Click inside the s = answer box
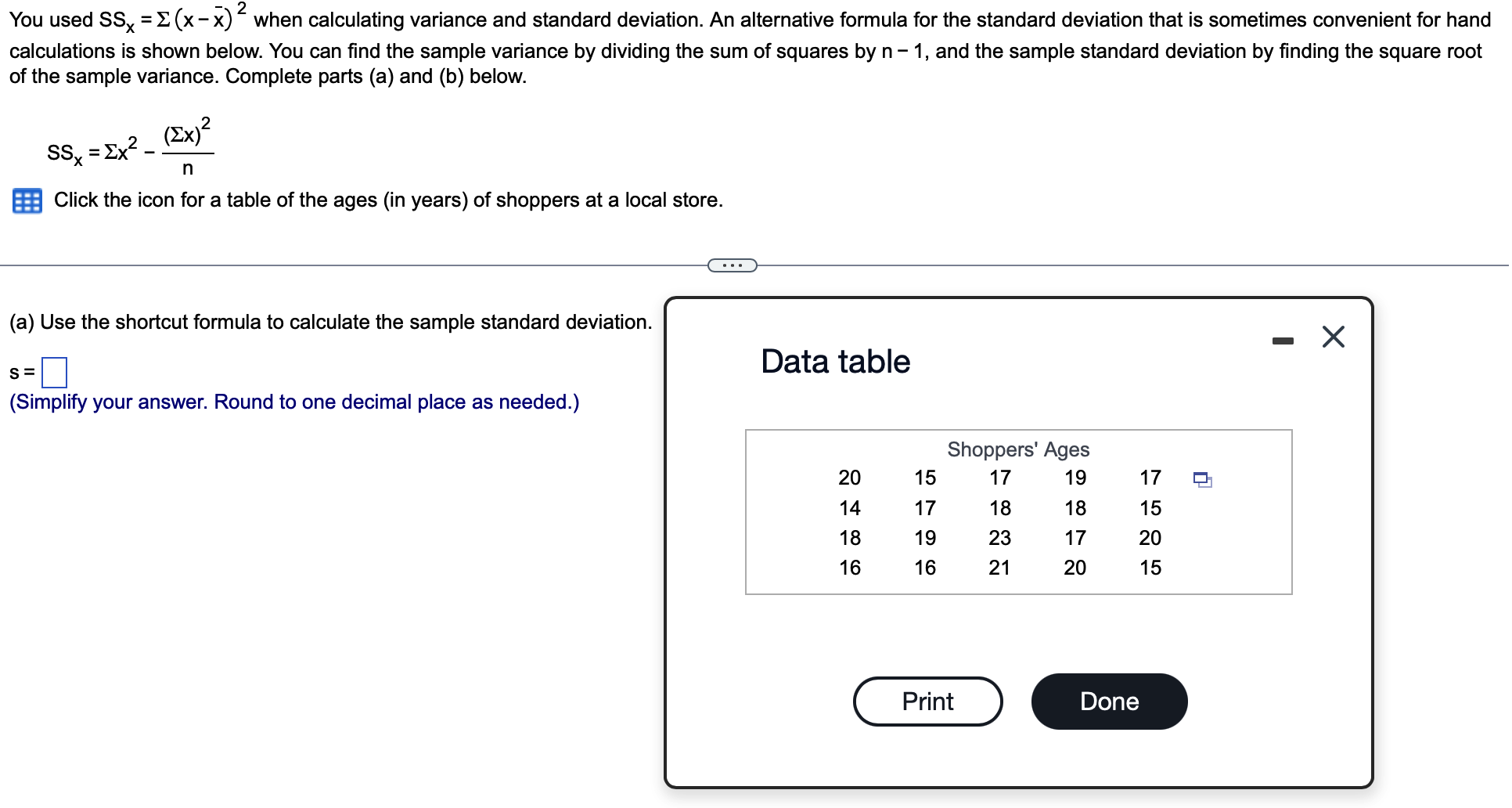The image size is (1512, 808). coord(53,372)
